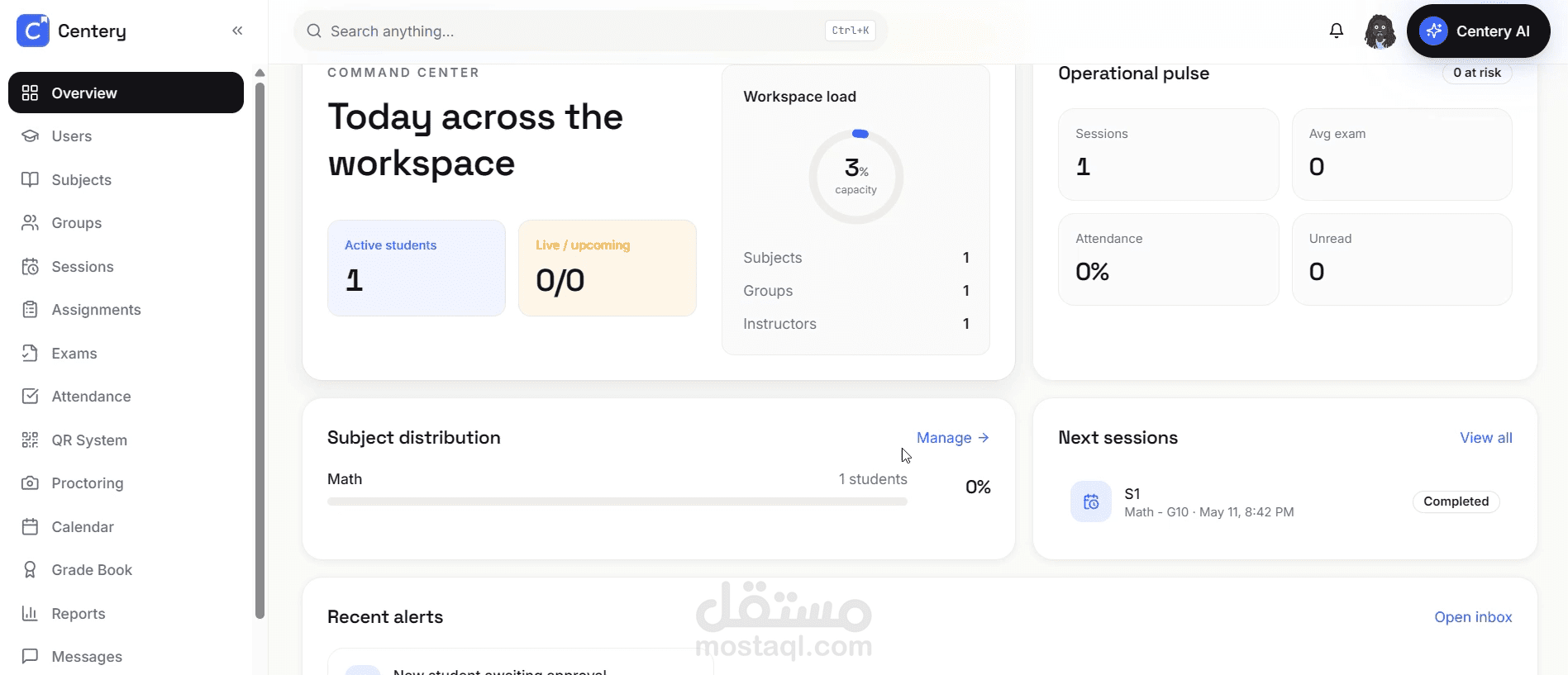Open the user avatar profile
1568x675 pixels.
[1380, 31]
